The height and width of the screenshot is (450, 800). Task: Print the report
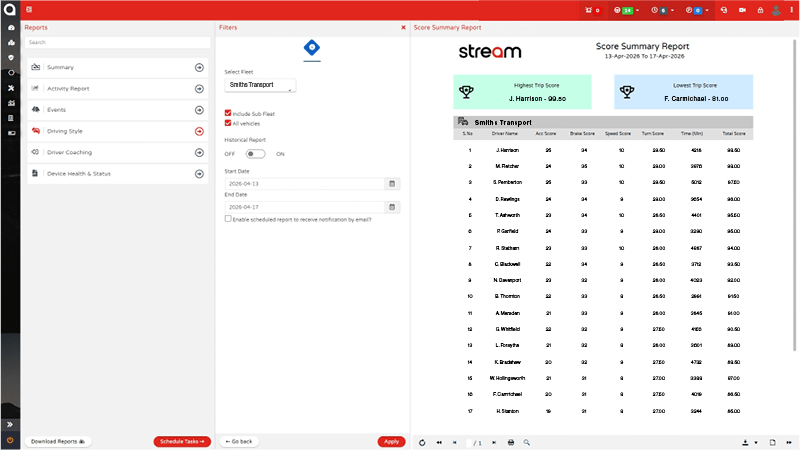click(x=511, y=442)
